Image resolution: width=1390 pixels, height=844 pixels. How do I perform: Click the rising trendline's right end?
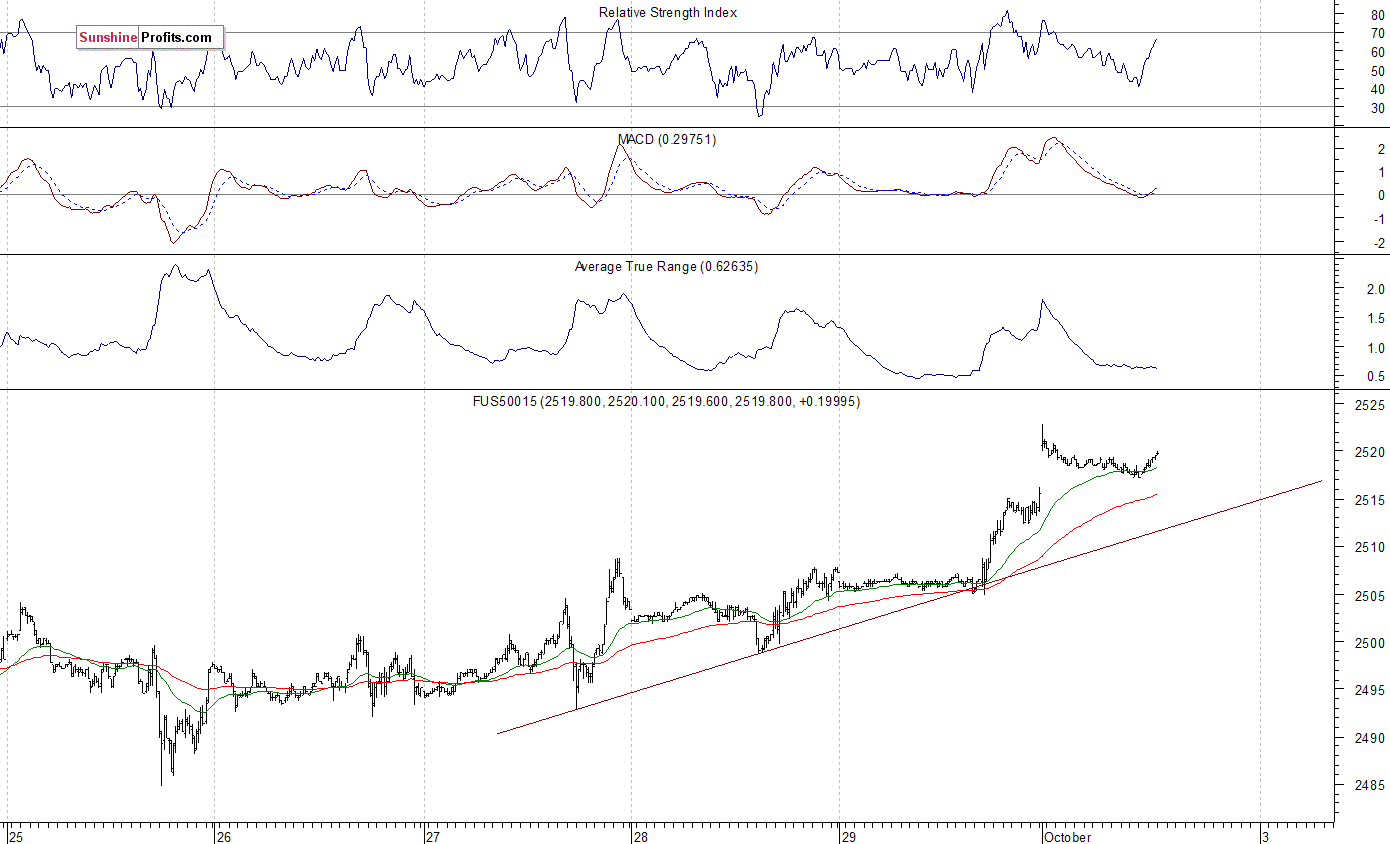click(x=1320, y=481)
